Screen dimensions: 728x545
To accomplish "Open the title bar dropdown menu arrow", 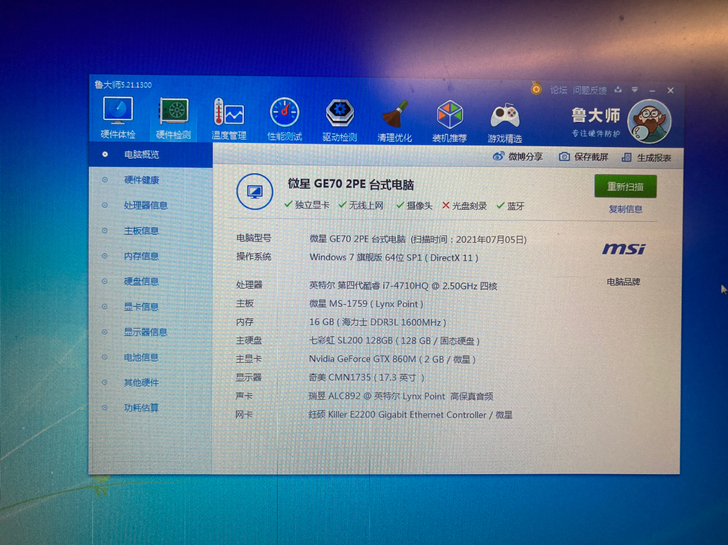I will click(x=635, y=90).
